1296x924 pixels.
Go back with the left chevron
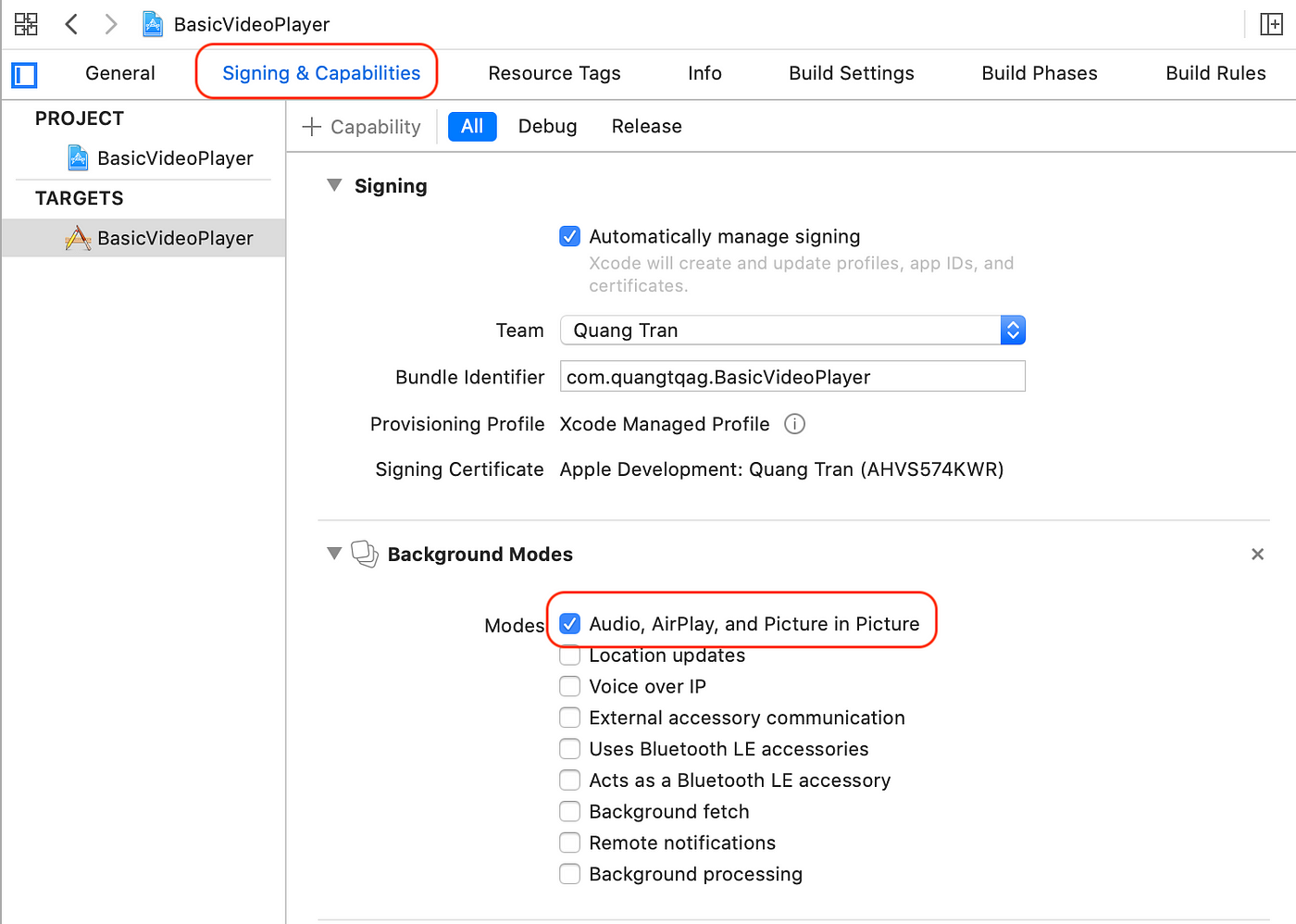(71, 24)
